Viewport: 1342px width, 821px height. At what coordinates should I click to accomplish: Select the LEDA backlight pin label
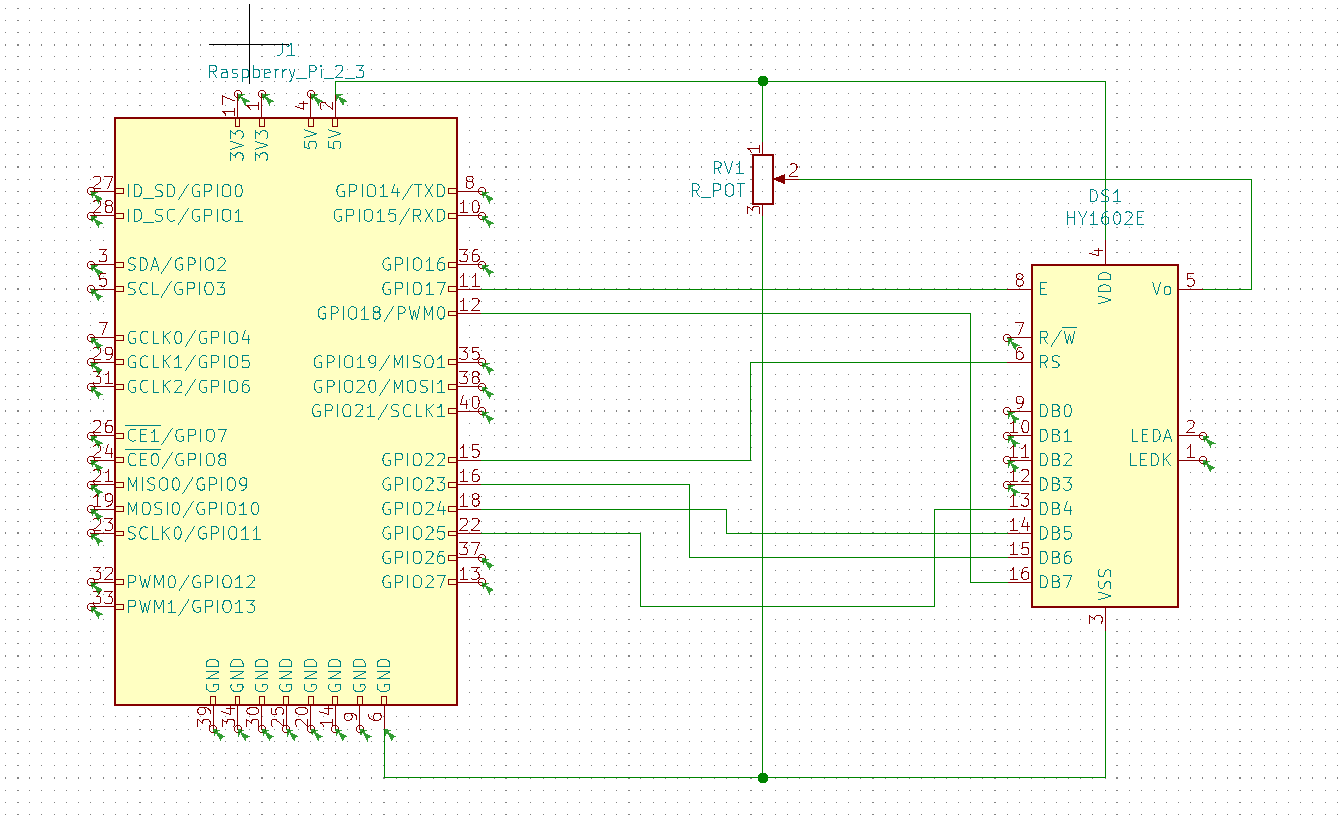(1151, 435)
